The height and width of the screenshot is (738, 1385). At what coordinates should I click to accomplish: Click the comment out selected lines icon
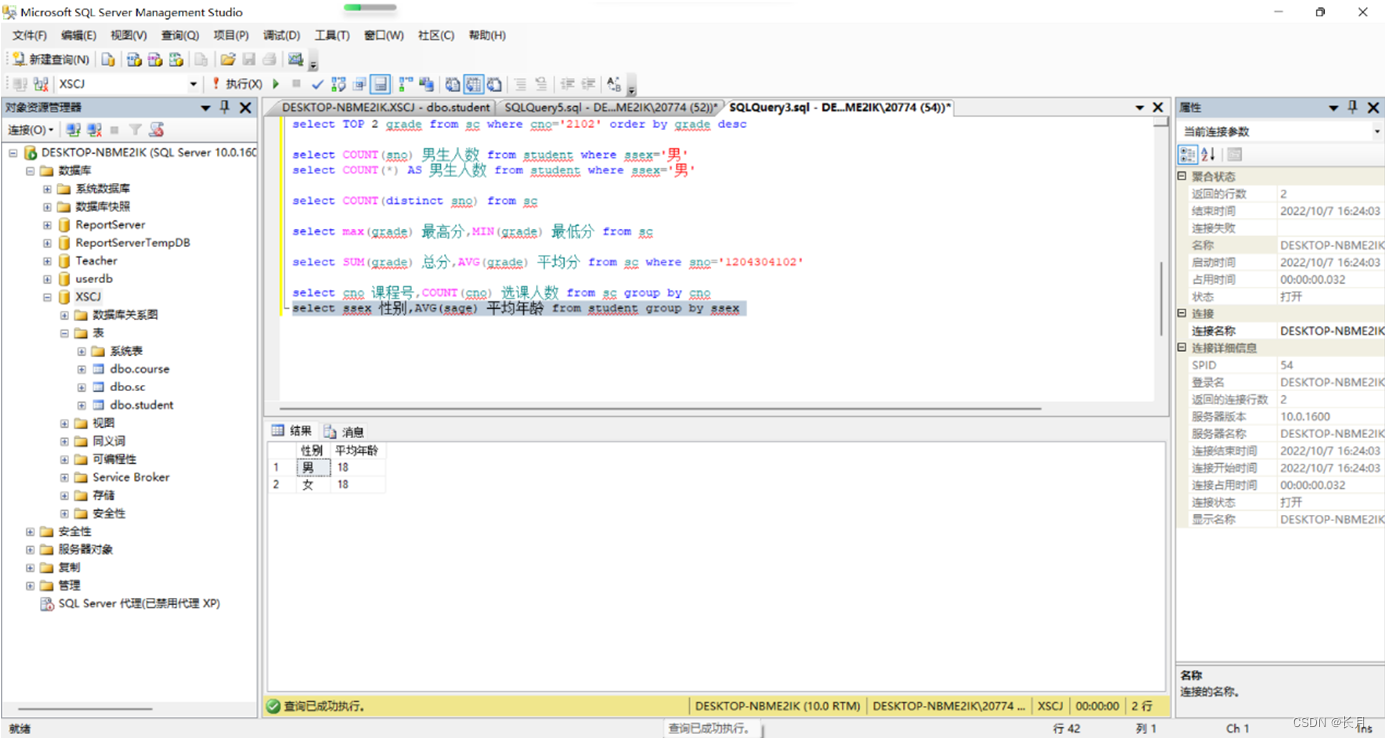pos(520,84)
